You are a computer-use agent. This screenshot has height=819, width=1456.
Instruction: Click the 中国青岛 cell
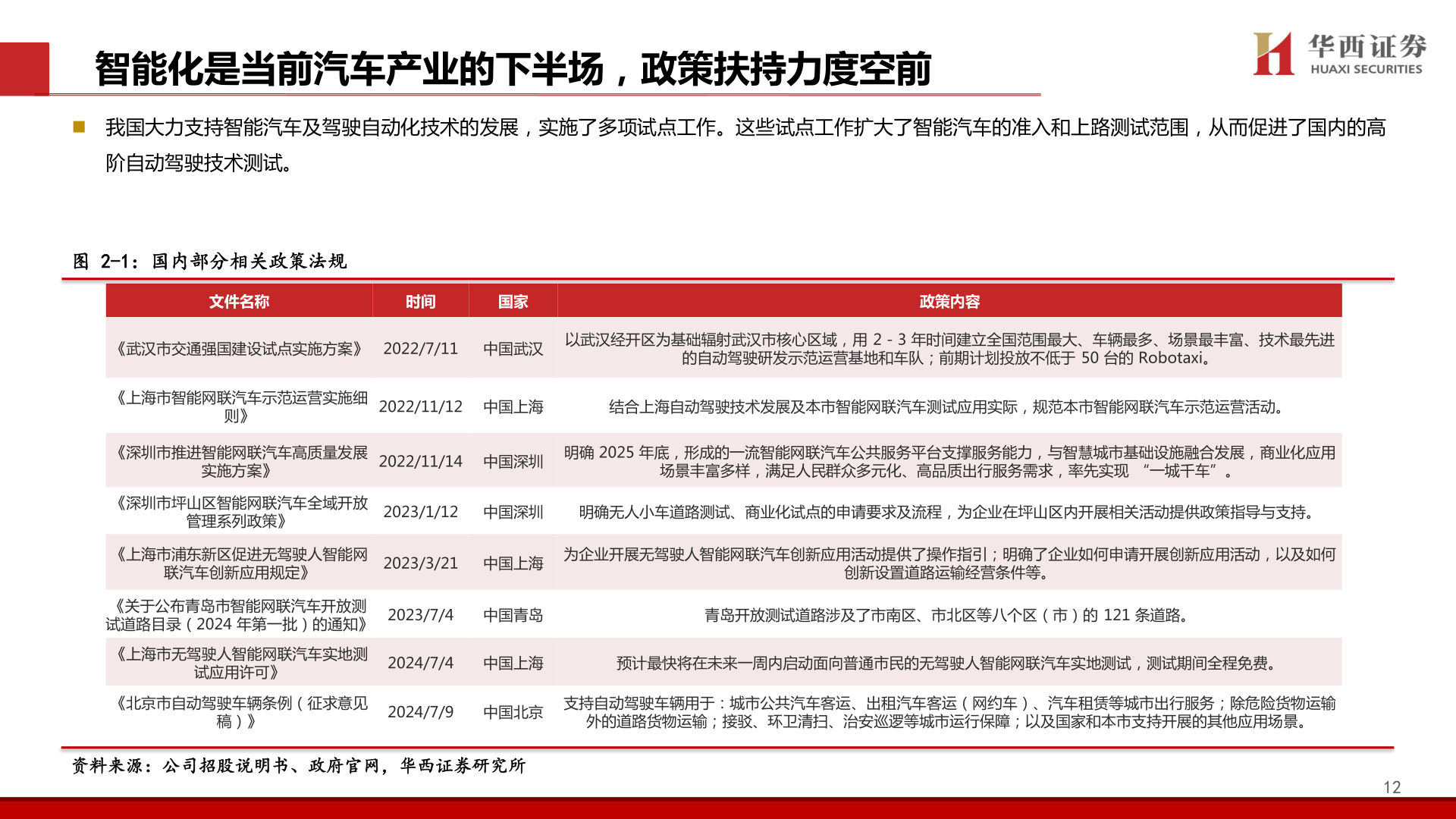coord(514,616)
